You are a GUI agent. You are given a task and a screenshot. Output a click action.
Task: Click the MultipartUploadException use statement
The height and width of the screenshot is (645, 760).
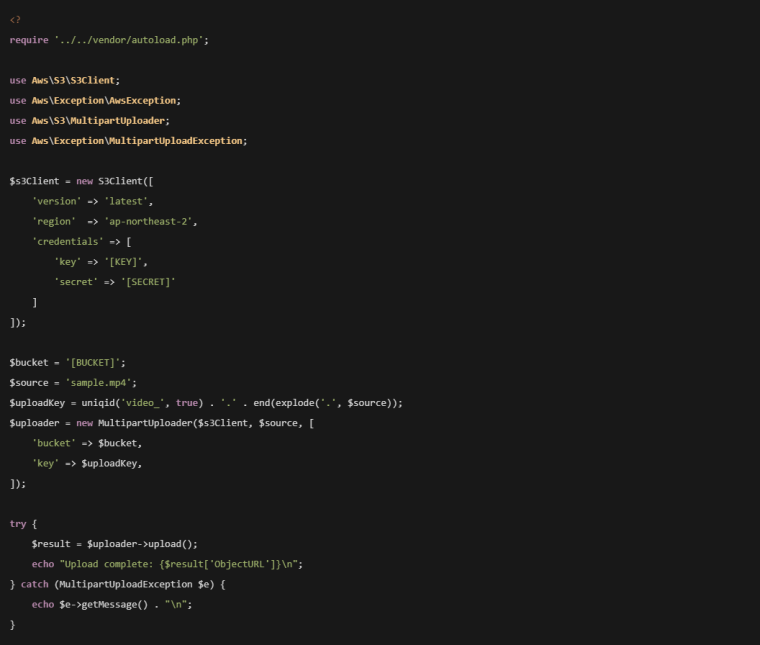click(128, 141)
